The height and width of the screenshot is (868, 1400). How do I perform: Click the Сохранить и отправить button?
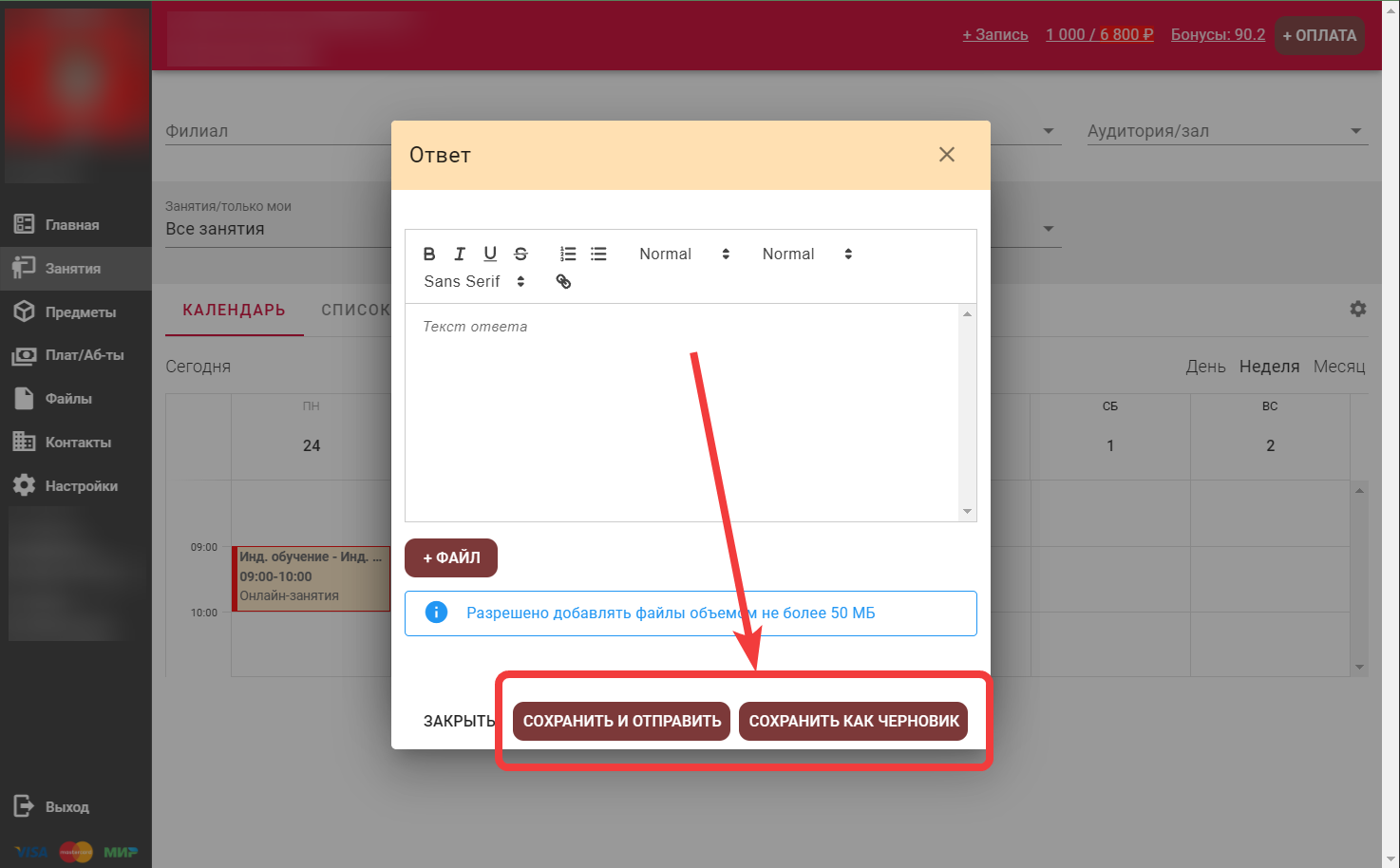click(621, 721)
